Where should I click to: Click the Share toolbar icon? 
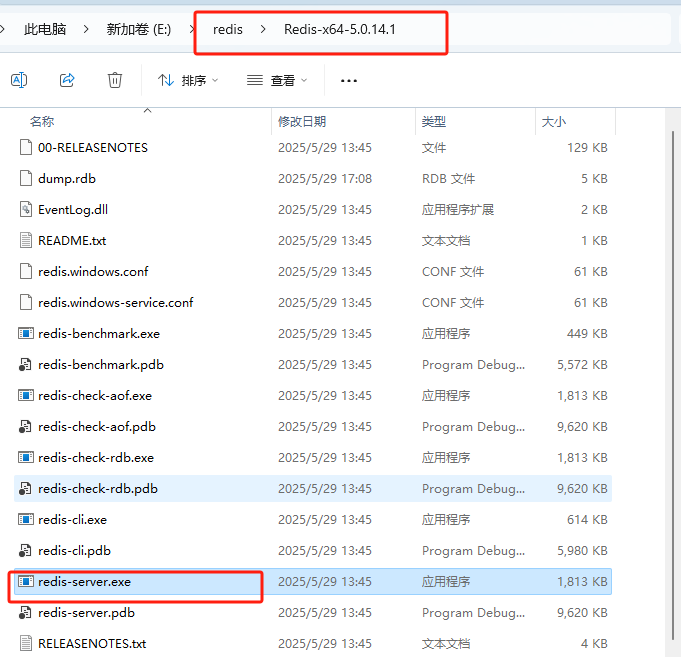67,80
